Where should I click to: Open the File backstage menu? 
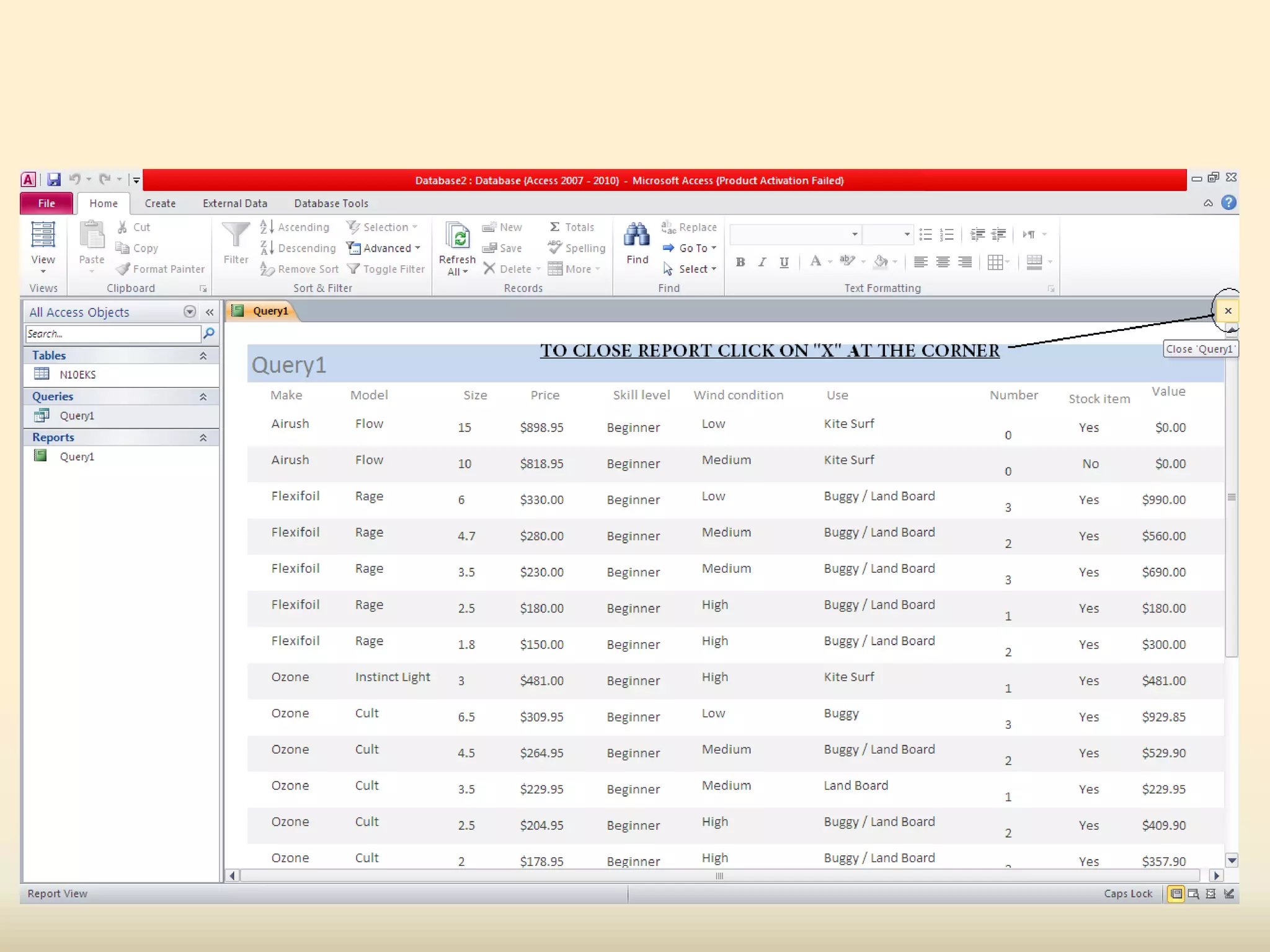[x=47, y=203]
